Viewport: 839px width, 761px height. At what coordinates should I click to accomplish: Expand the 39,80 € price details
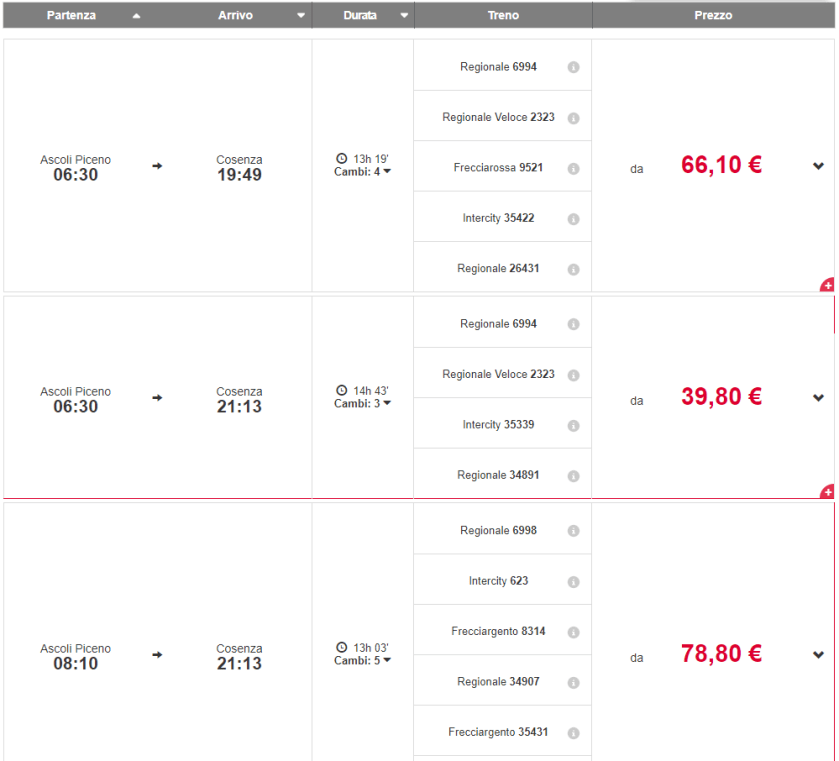(x=818, y=398)
